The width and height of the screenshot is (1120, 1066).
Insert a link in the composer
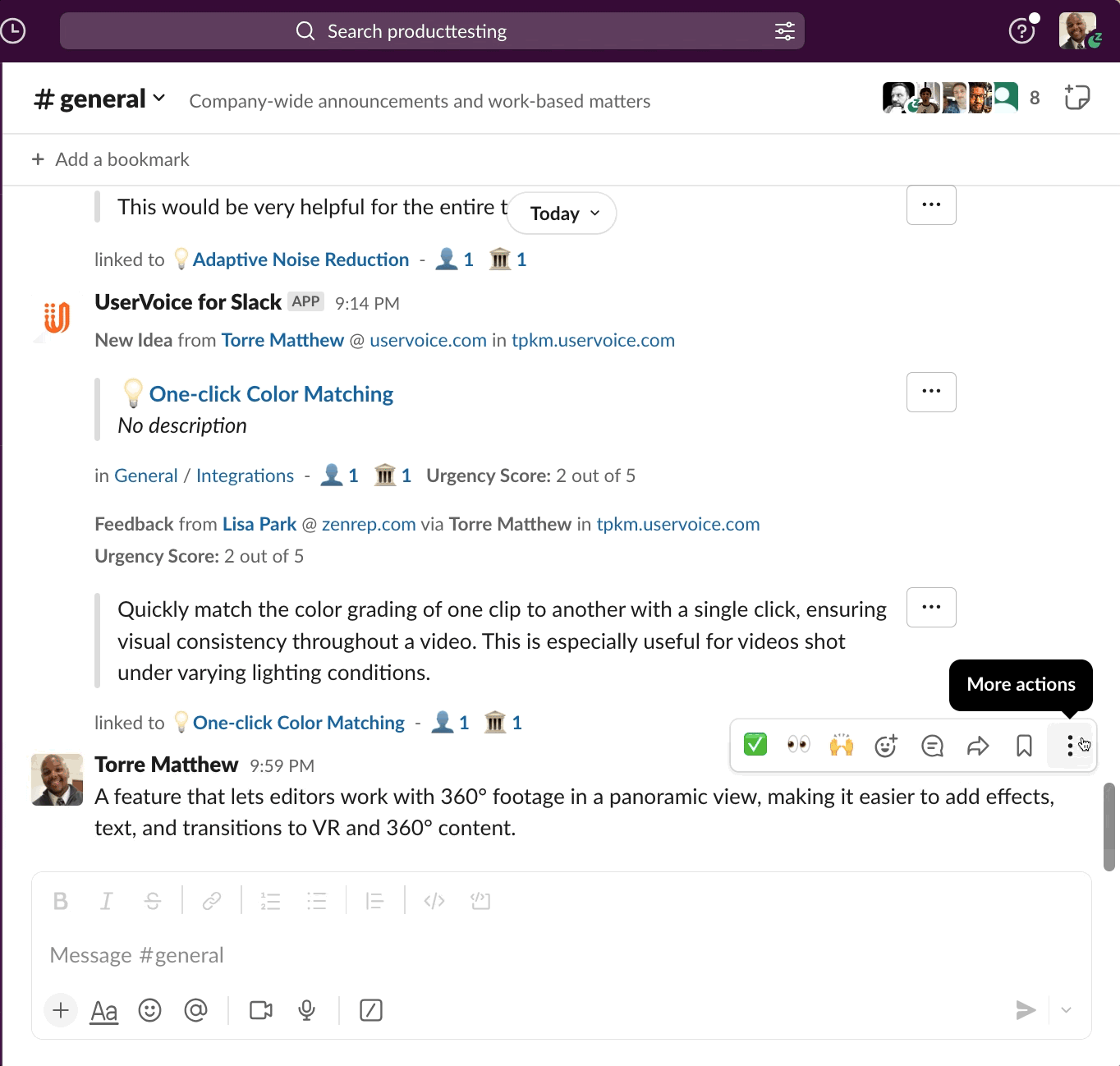pyautogui.click(x=212, y=901)
